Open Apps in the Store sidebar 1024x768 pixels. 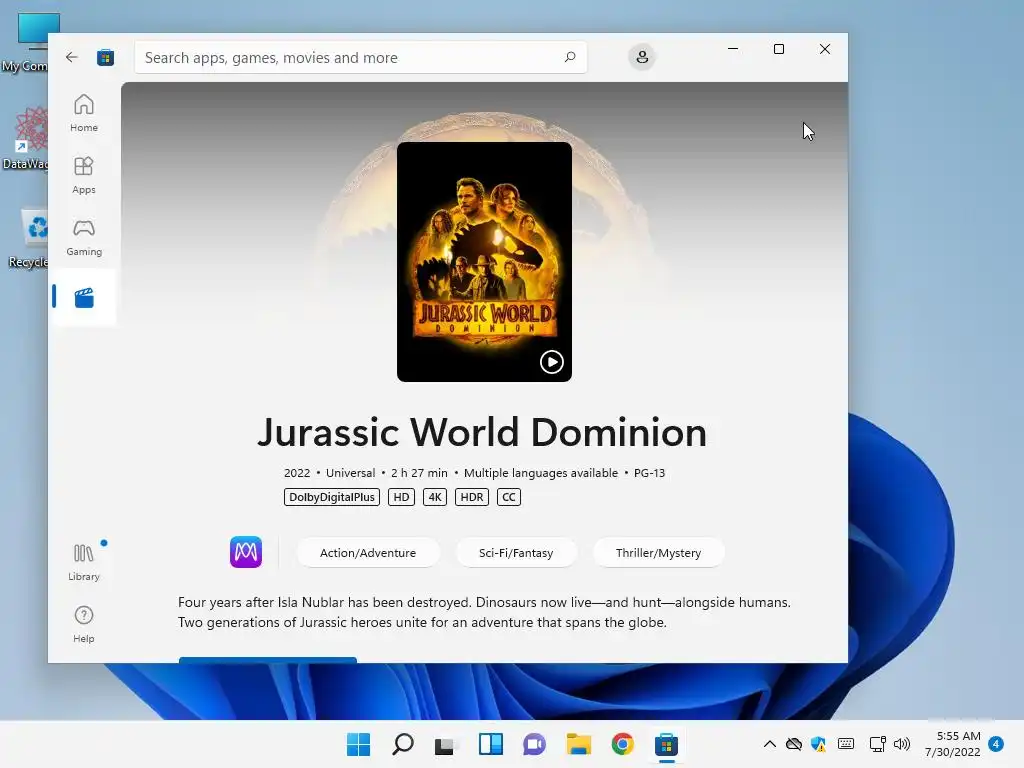[84, 175]
